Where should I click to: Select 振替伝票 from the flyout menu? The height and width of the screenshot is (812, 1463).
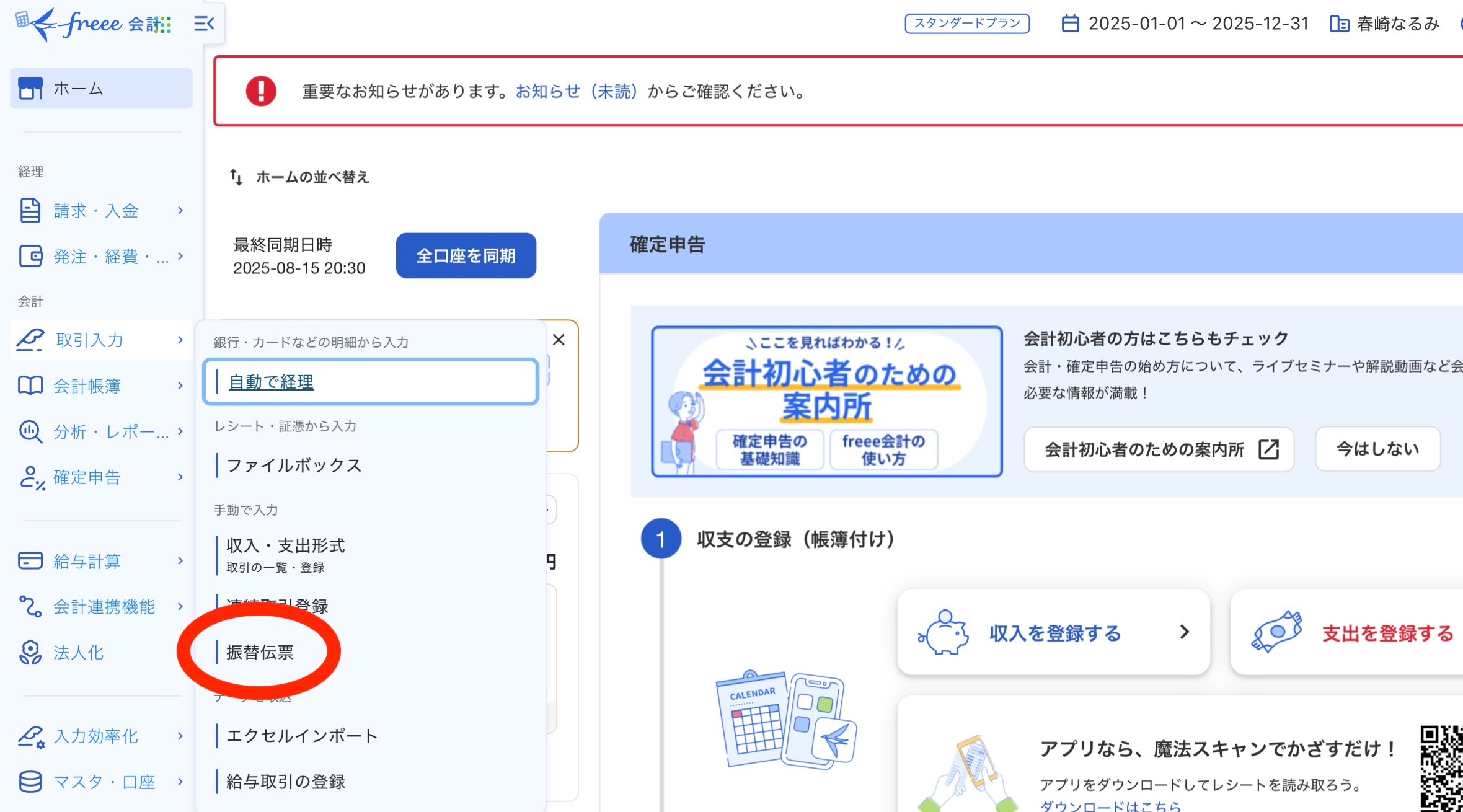click(x=260, y=652)
